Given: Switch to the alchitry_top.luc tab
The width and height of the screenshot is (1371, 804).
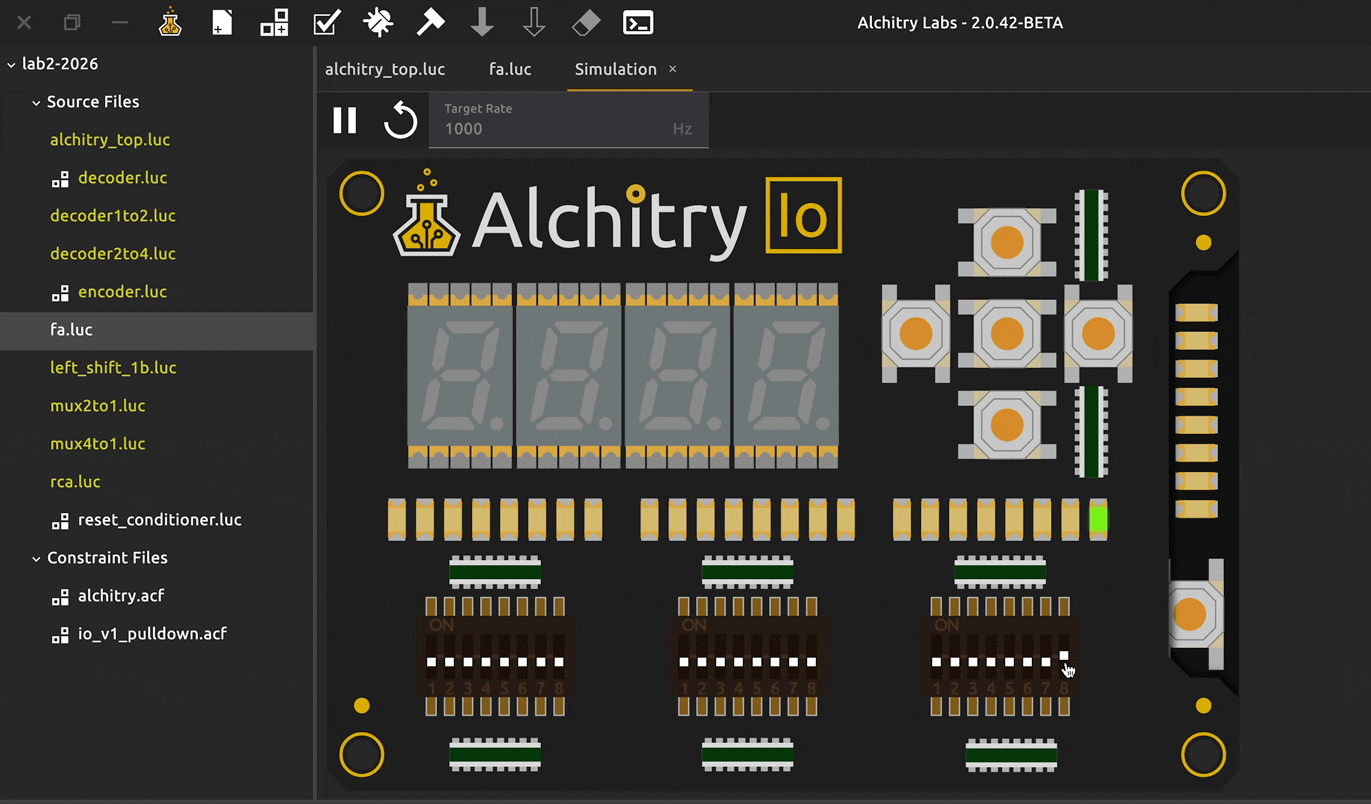Looking at the screenshot, I should coord(385,69).
